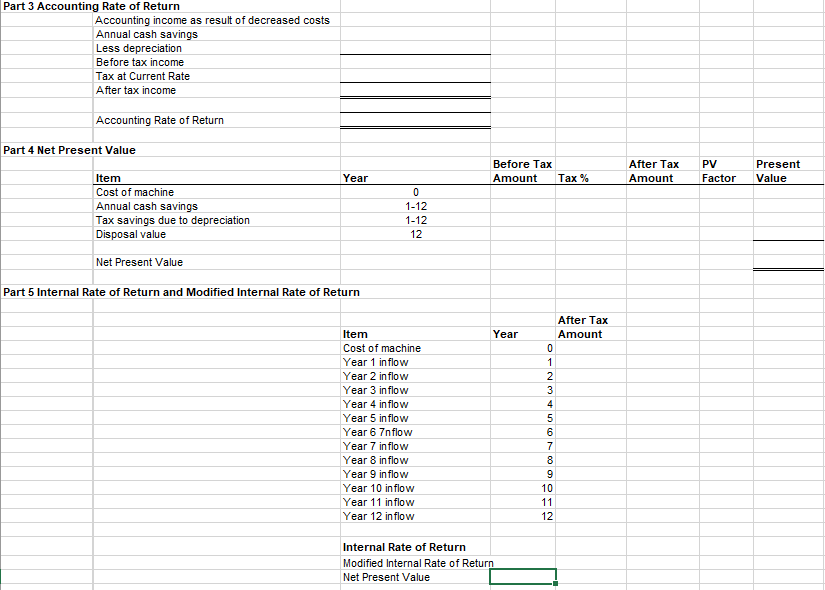The width and height of the screenshot is (825, 590).
Task: Select 'Annual cash savings' in Part 3
Action: [x=147, y=34]
